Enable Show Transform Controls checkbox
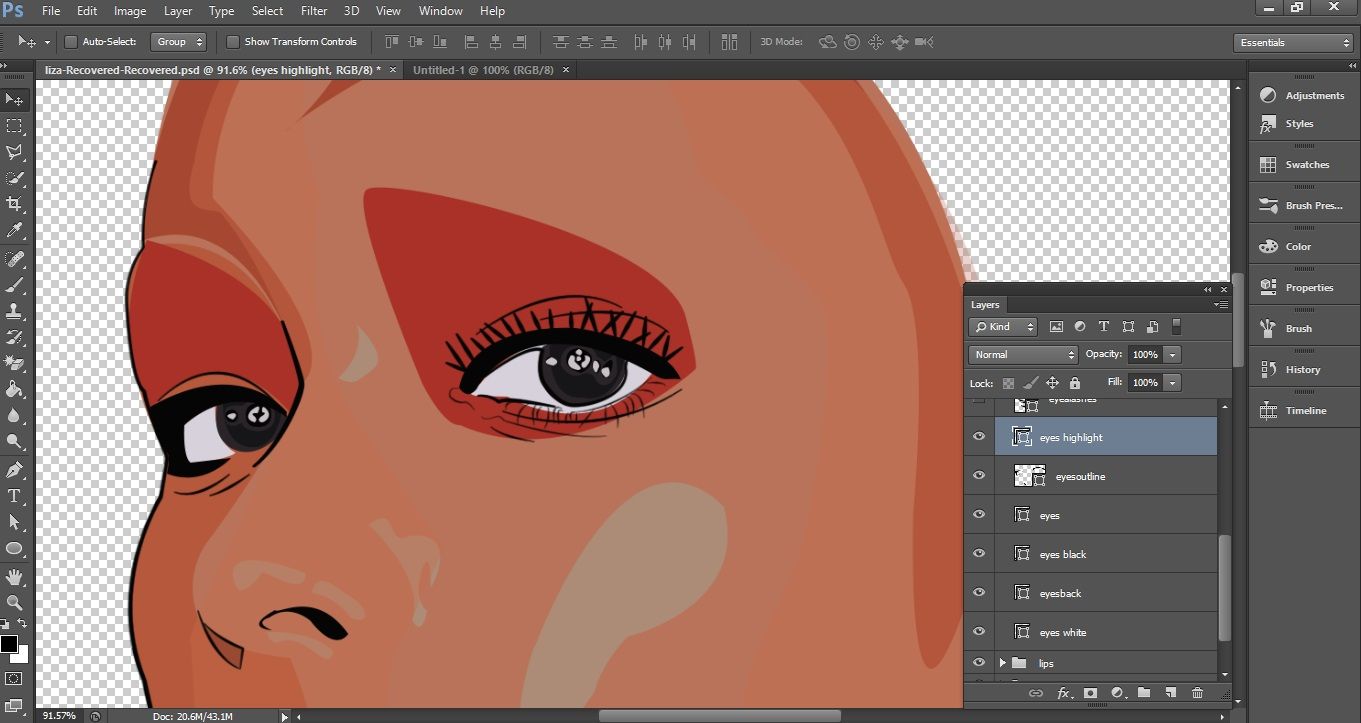Screen dimensions: 1361x723 [x=233, y=42]
